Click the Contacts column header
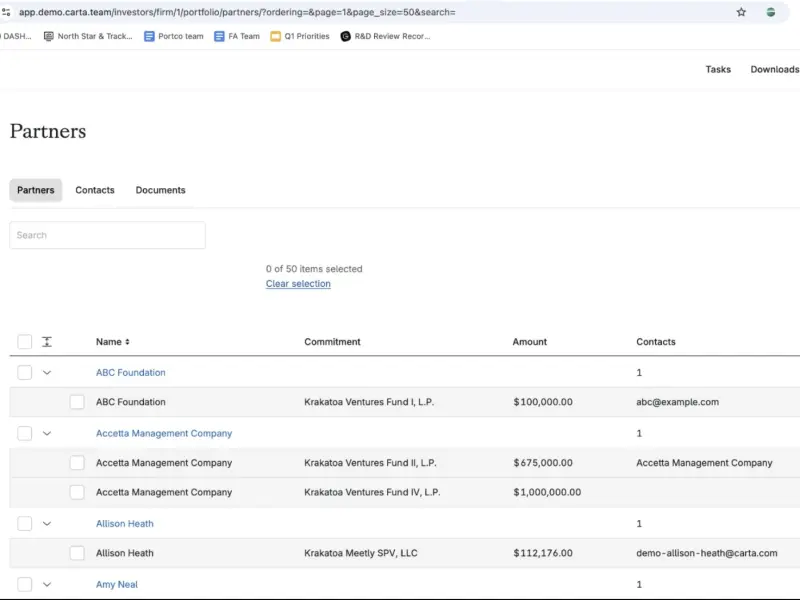800x600 pixels. [656, 342]
